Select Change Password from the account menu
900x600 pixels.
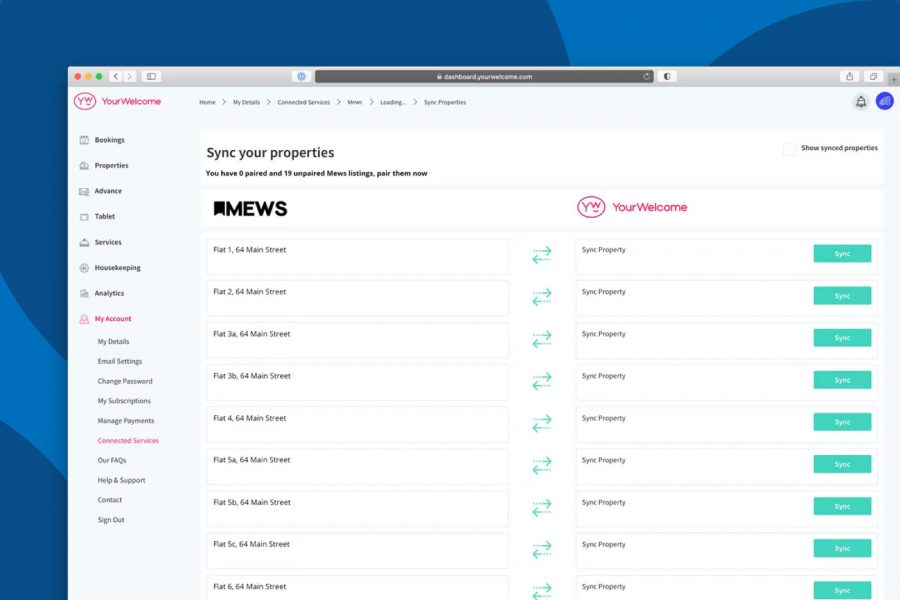click(125, 381)
